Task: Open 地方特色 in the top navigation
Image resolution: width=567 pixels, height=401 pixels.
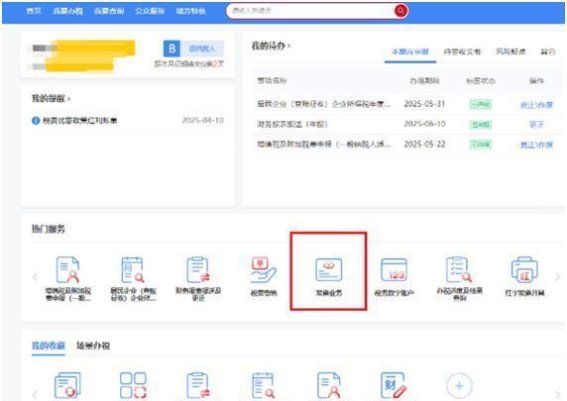Action: 191,11
